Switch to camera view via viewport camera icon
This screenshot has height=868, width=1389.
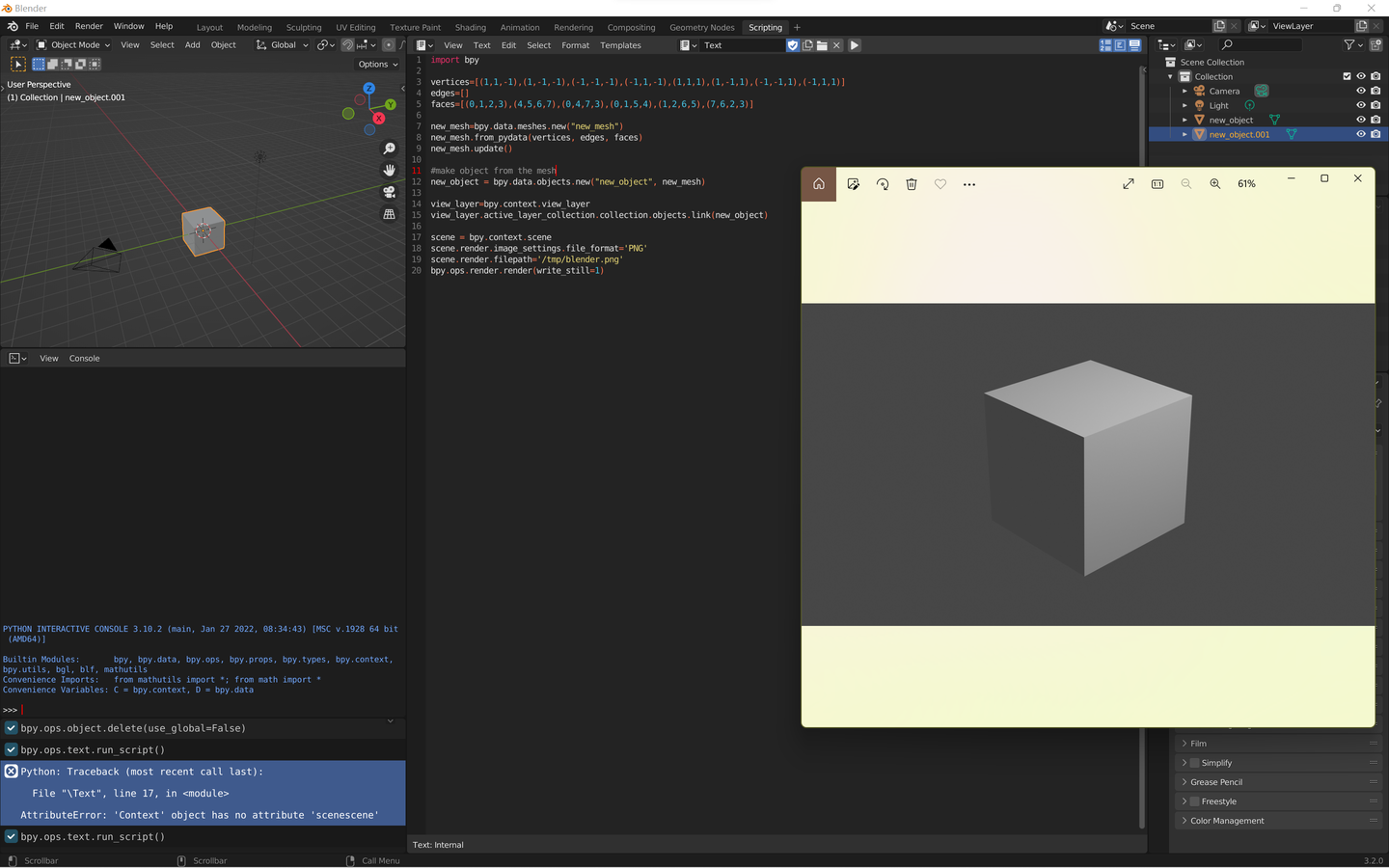click(389, 192)
